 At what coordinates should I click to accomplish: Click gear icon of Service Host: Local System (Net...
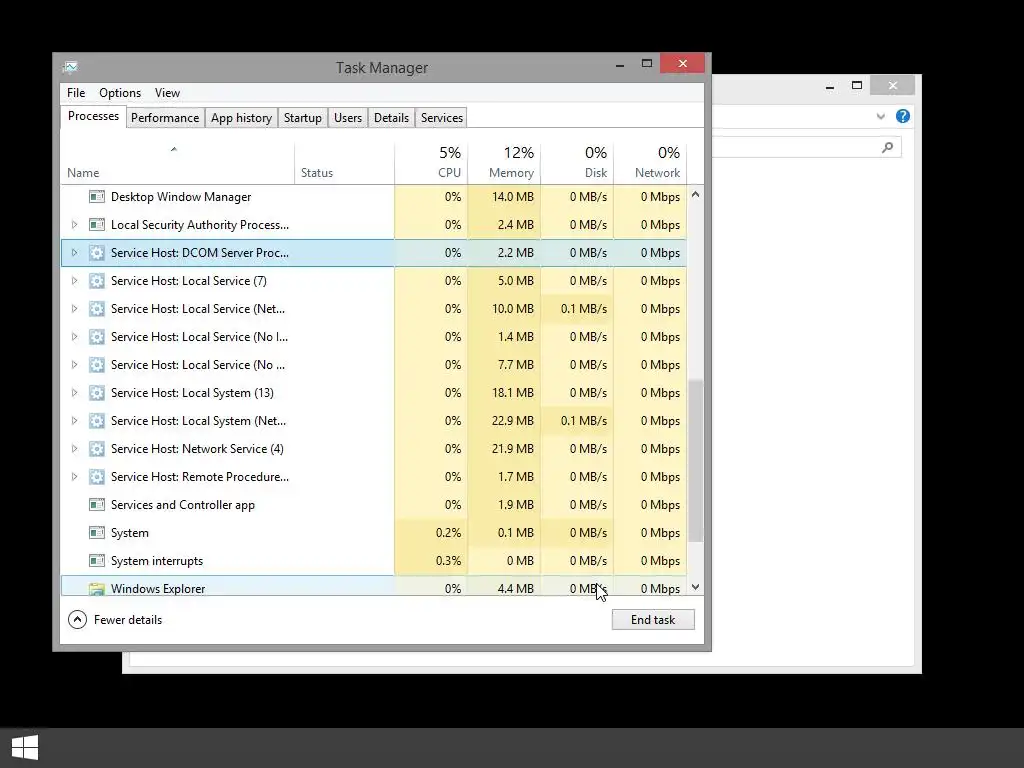coord(97,421)
